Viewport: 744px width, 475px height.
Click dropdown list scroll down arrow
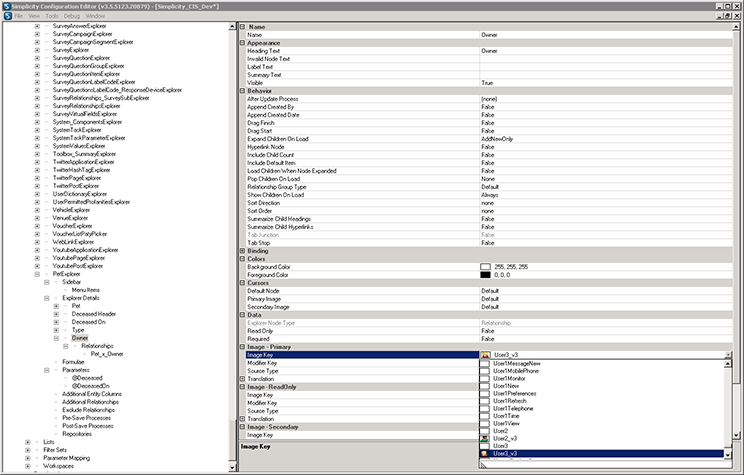tap(727, 454)
